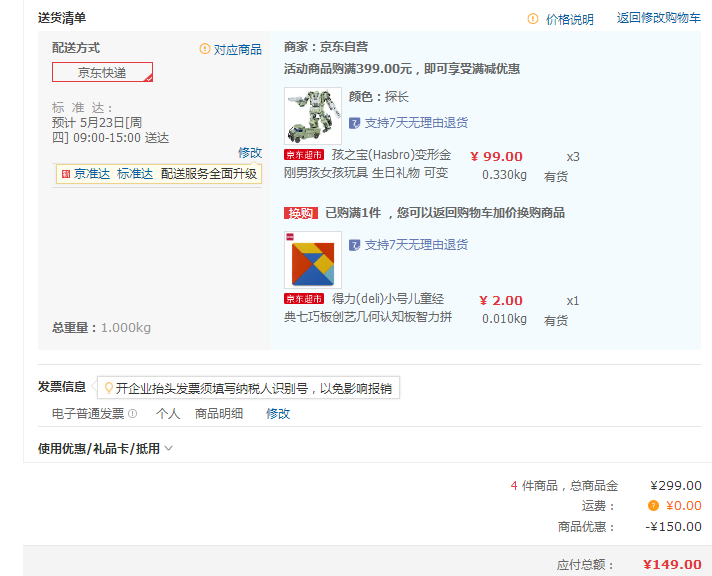Image resolution: width=712 pixels, height=576 pixels.
Task: Open the 标准达 link
Action: click(x=135, y=174)
